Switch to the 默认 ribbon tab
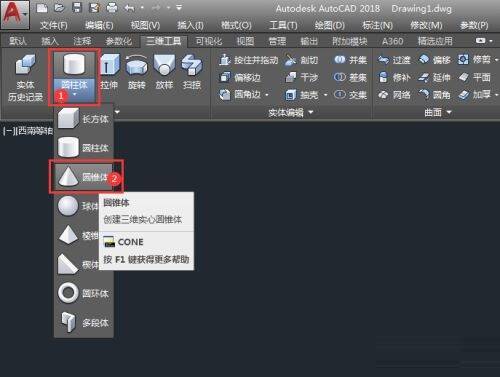 pos(18,41)
